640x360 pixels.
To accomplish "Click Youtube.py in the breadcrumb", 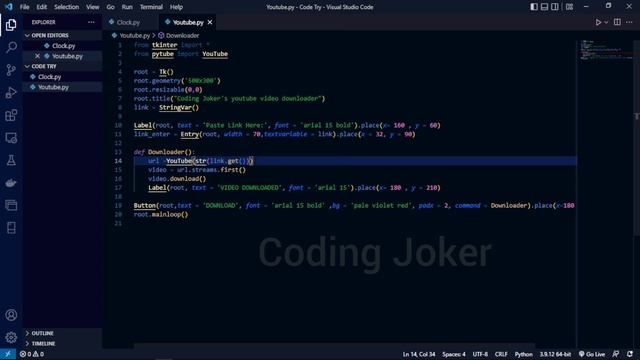I will [135, 36].
